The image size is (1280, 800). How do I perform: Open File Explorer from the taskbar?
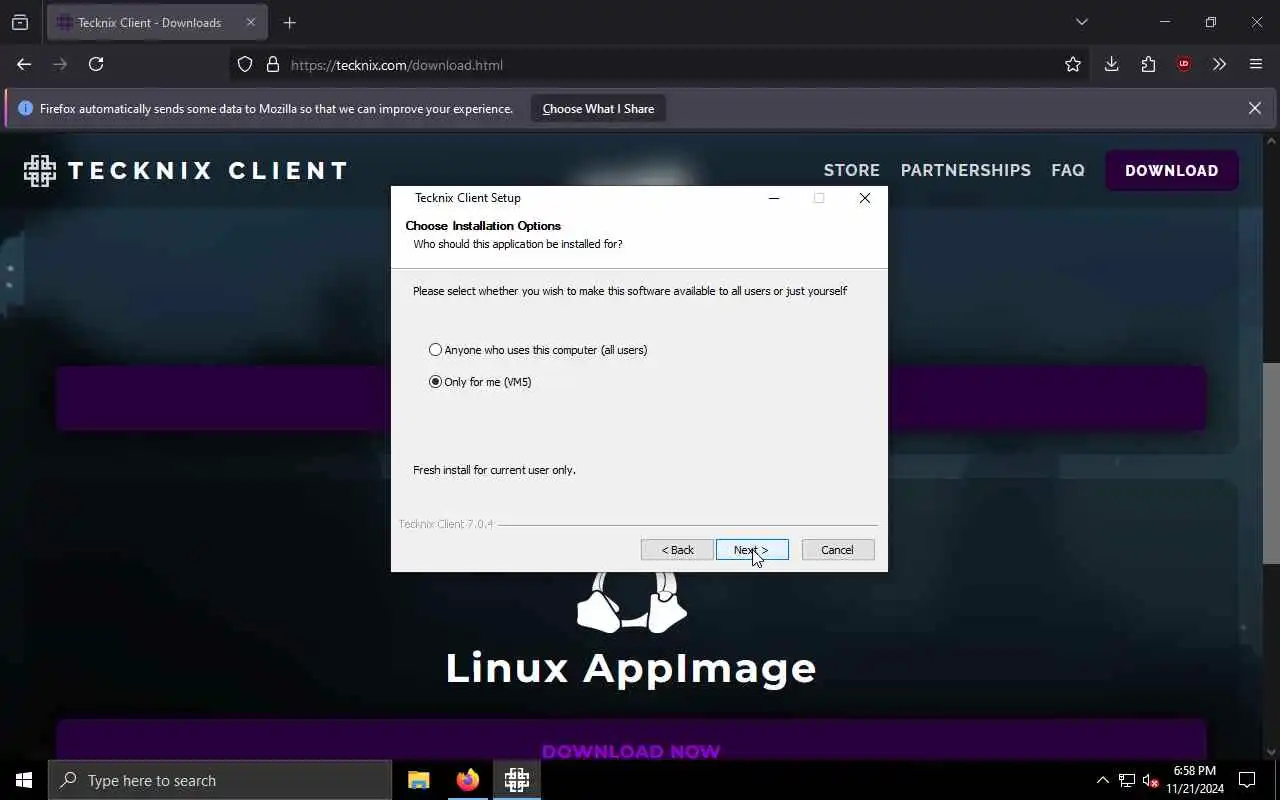click(419, 780)
